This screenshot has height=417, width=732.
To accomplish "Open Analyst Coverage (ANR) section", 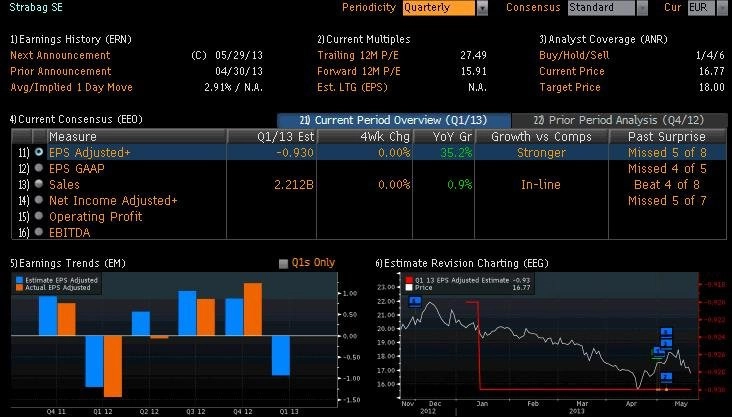I will pyautogui.click(x=603, y=39).
